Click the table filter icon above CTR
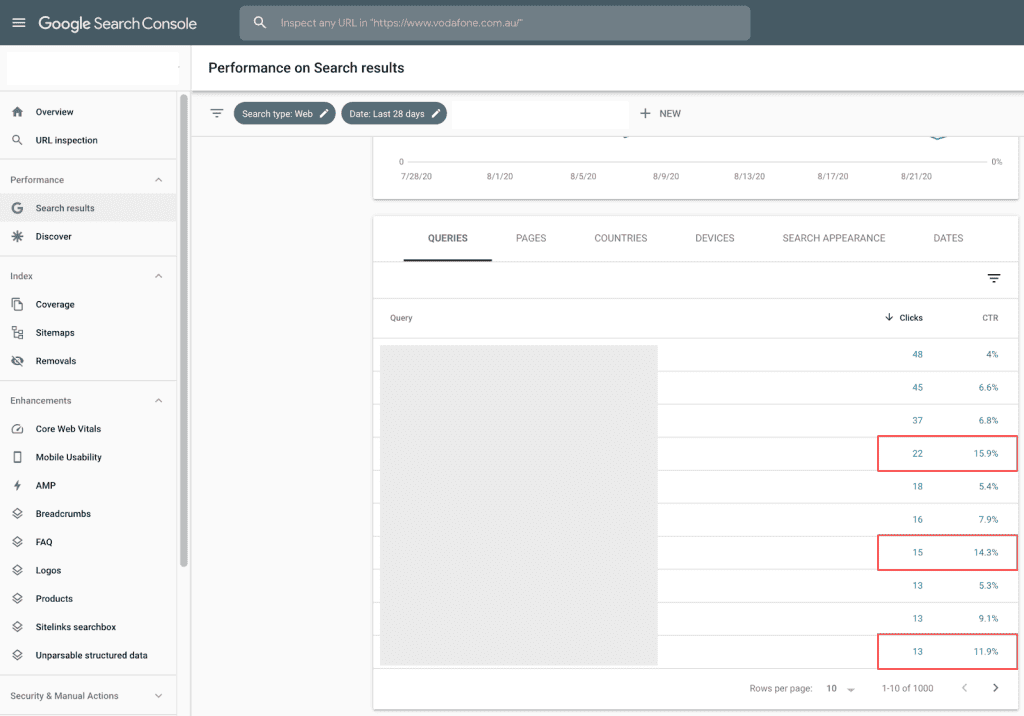Viewport: 1024px width, 716px height. coord(993,279)
